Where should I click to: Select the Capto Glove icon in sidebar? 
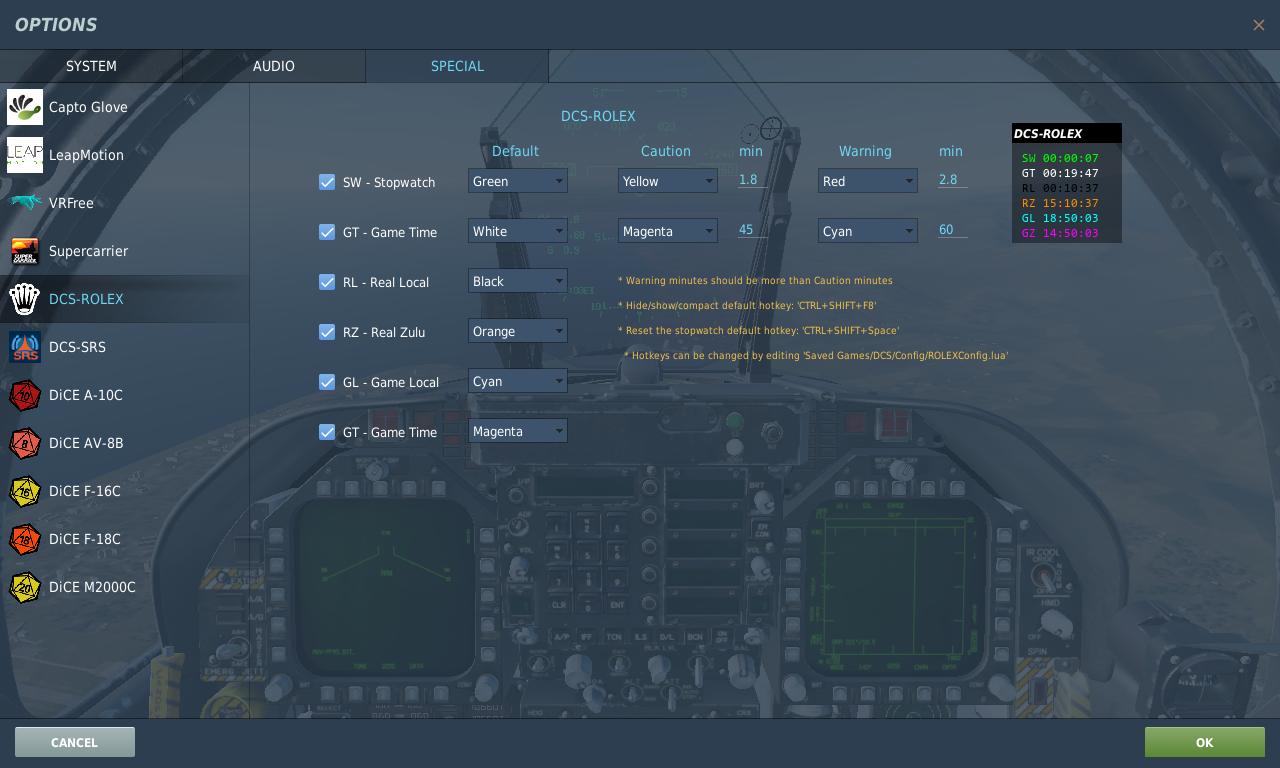point(25,107)
